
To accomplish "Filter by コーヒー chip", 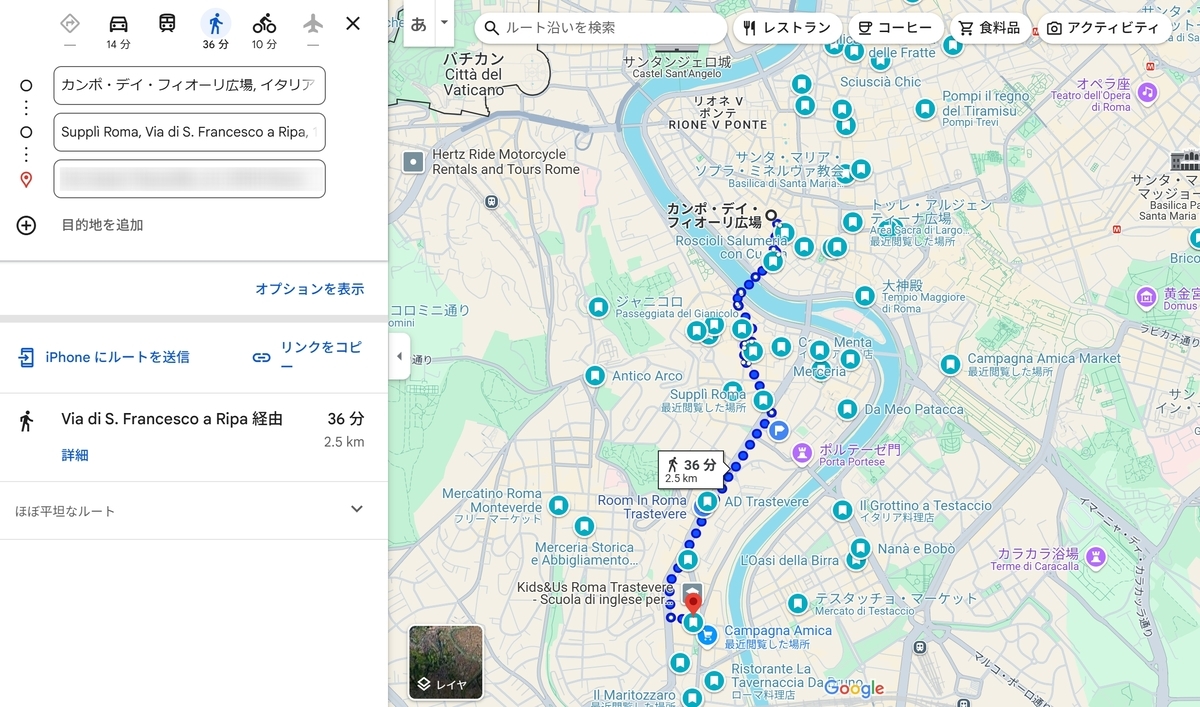I will pos(895,28).
